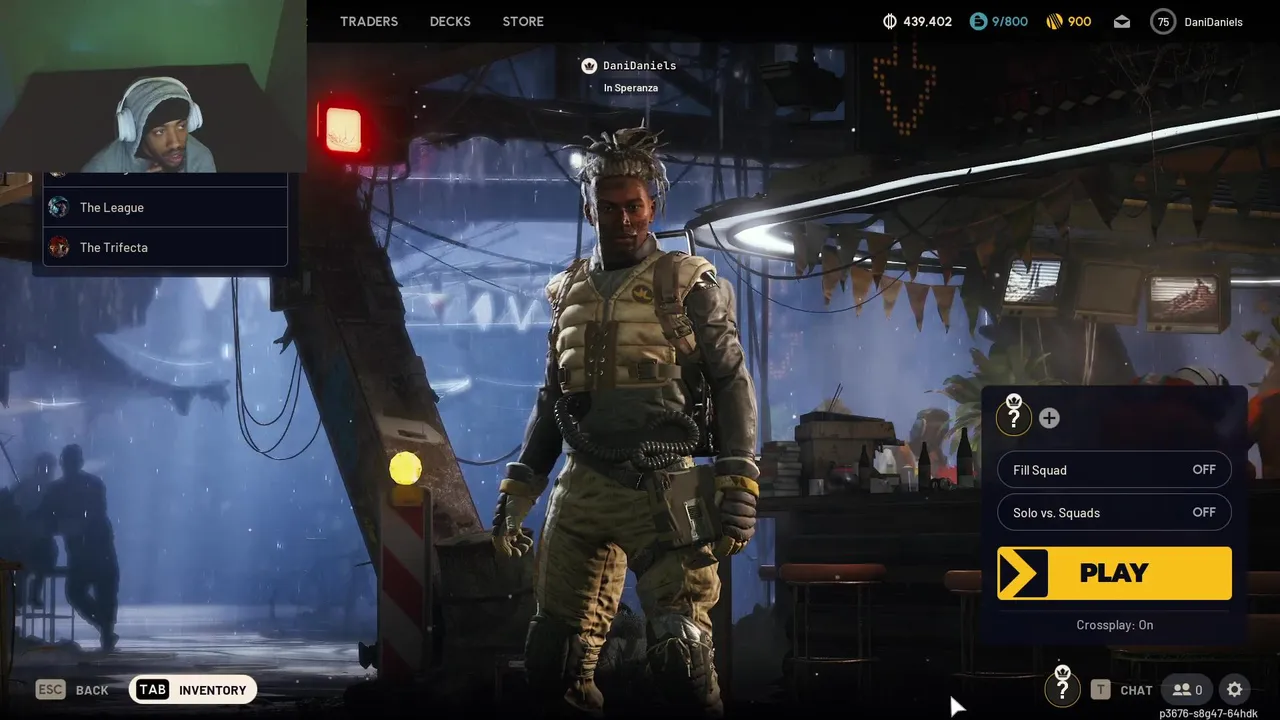Image resolution: width=1280 pixels, height=720 pixels.
Task: Open the mail inbox icon
Action: coord(1122,22)
